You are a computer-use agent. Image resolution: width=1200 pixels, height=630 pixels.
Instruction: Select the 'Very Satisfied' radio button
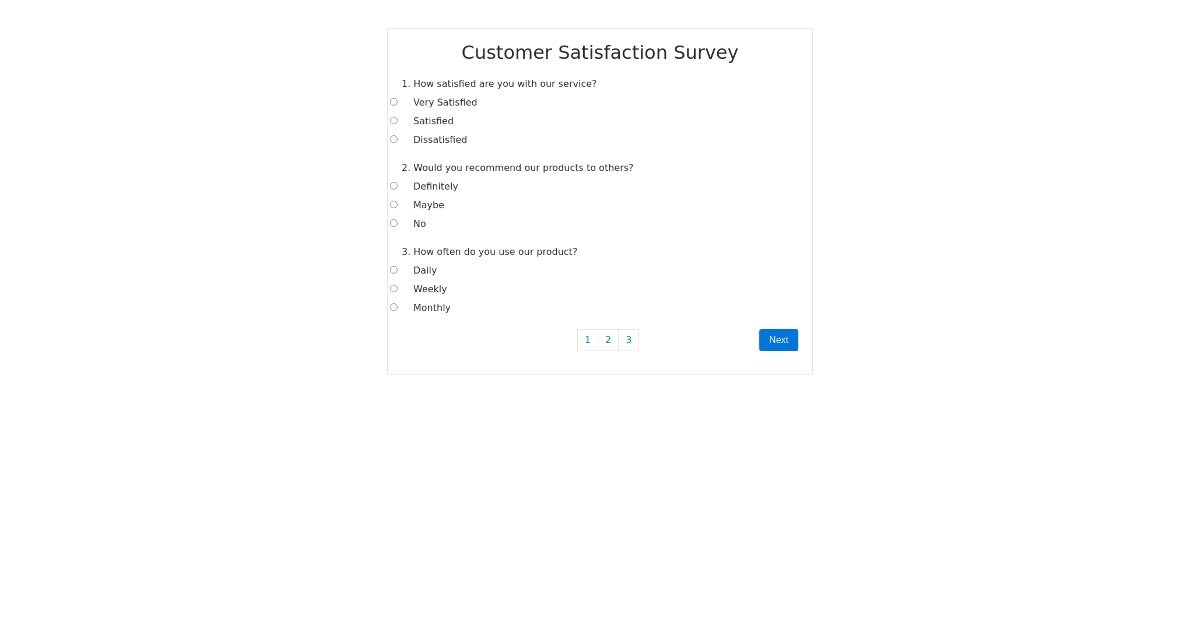(x=393, y=101)
